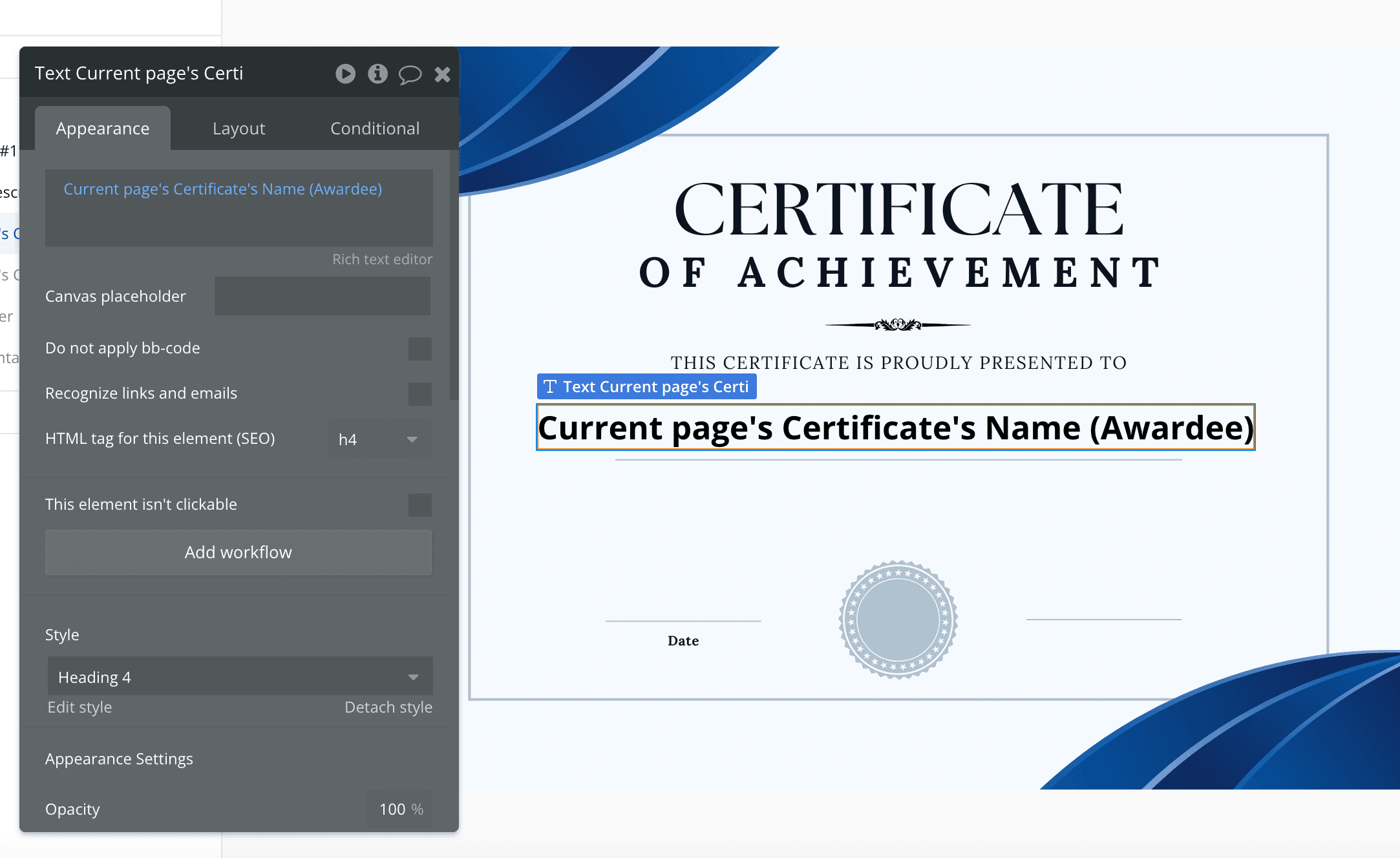
Task: Click the ornamental divider under OF ACHIEVEMENT
Action: 898,324
